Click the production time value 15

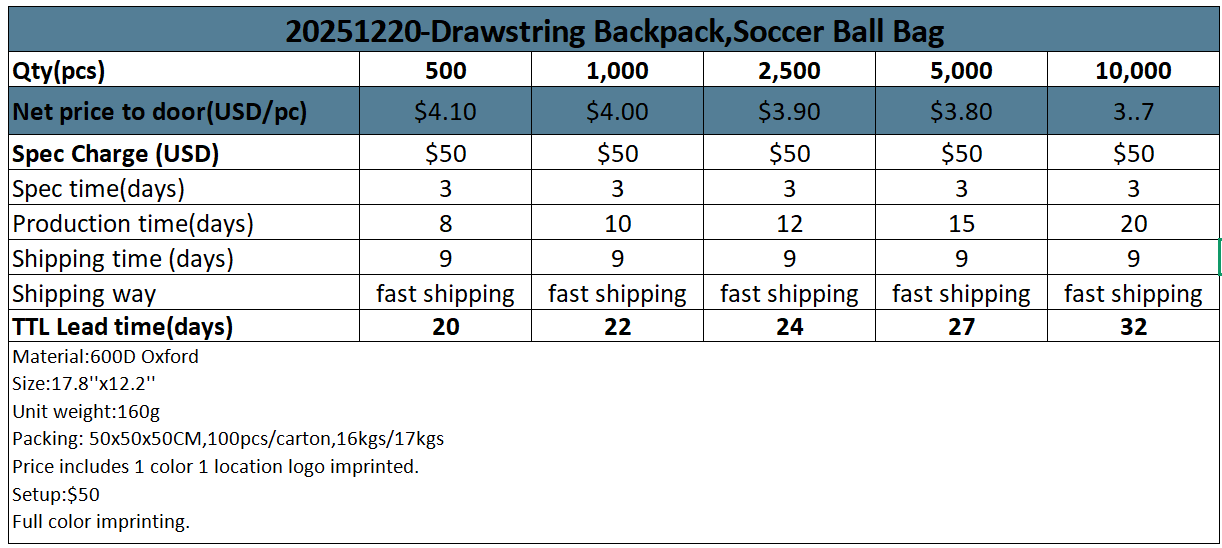tap(961, 224)
